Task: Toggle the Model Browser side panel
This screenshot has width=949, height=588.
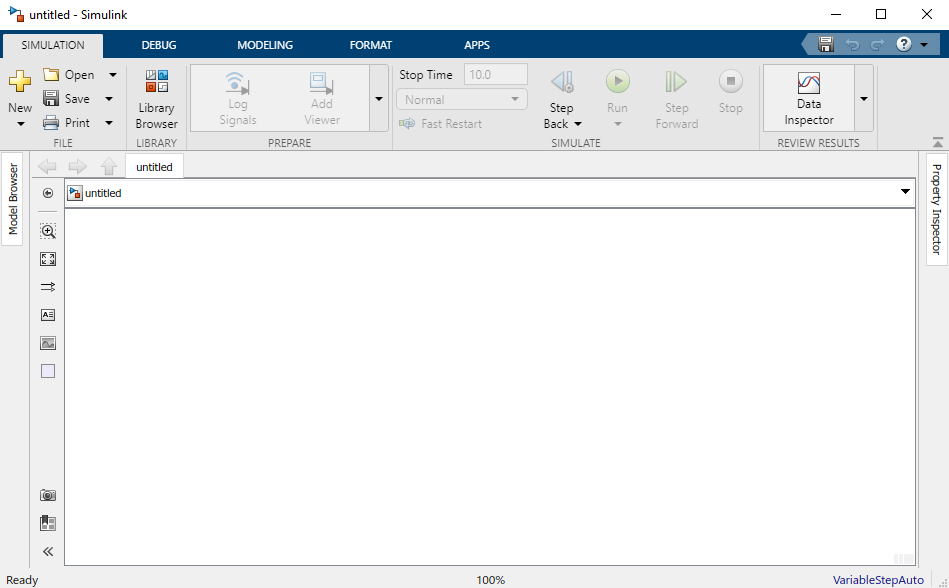Action: [x=13, y=199]
